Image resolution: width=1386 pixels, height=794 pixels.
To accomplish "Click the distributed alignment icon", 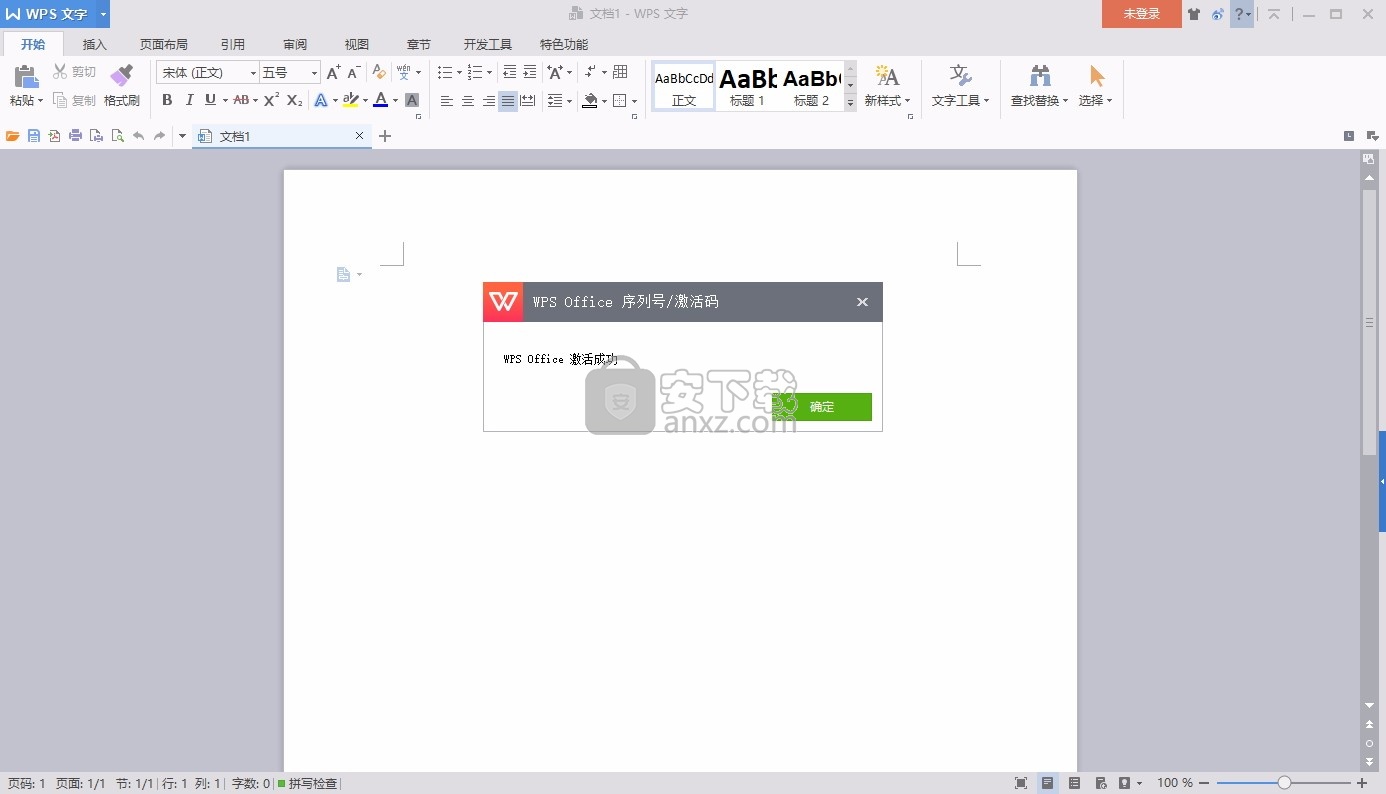I will pos(528,100).
